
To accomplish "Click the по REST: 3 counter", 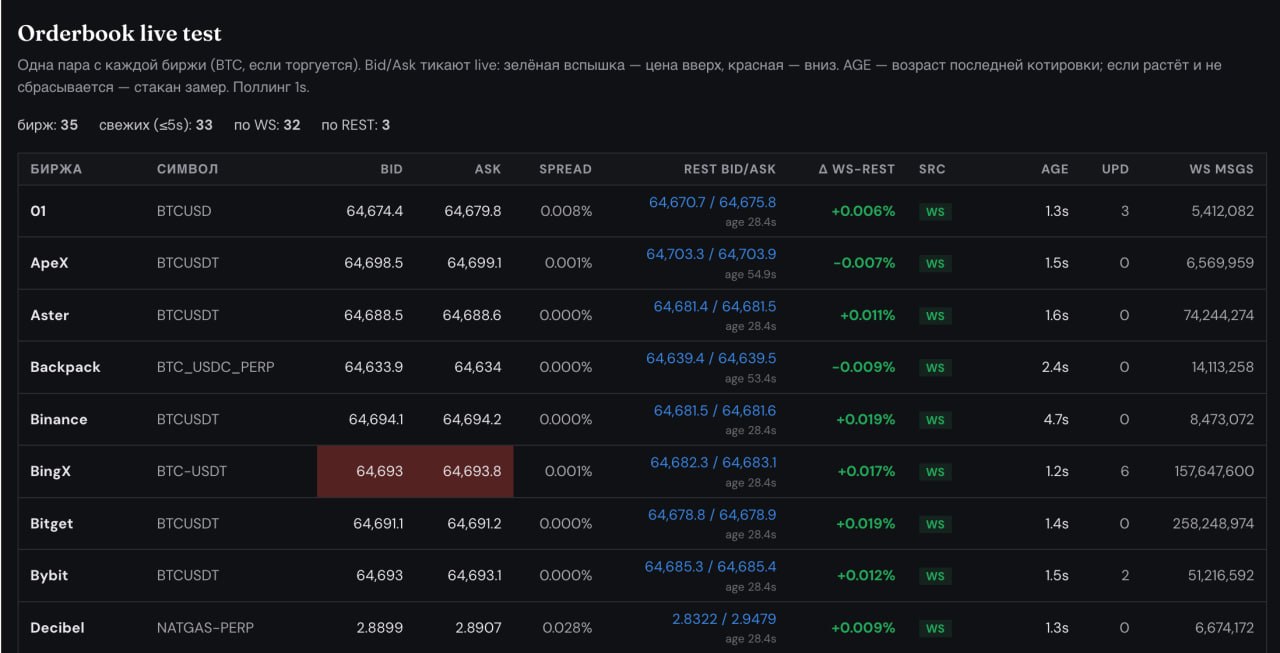I will (x=356, y=125).
